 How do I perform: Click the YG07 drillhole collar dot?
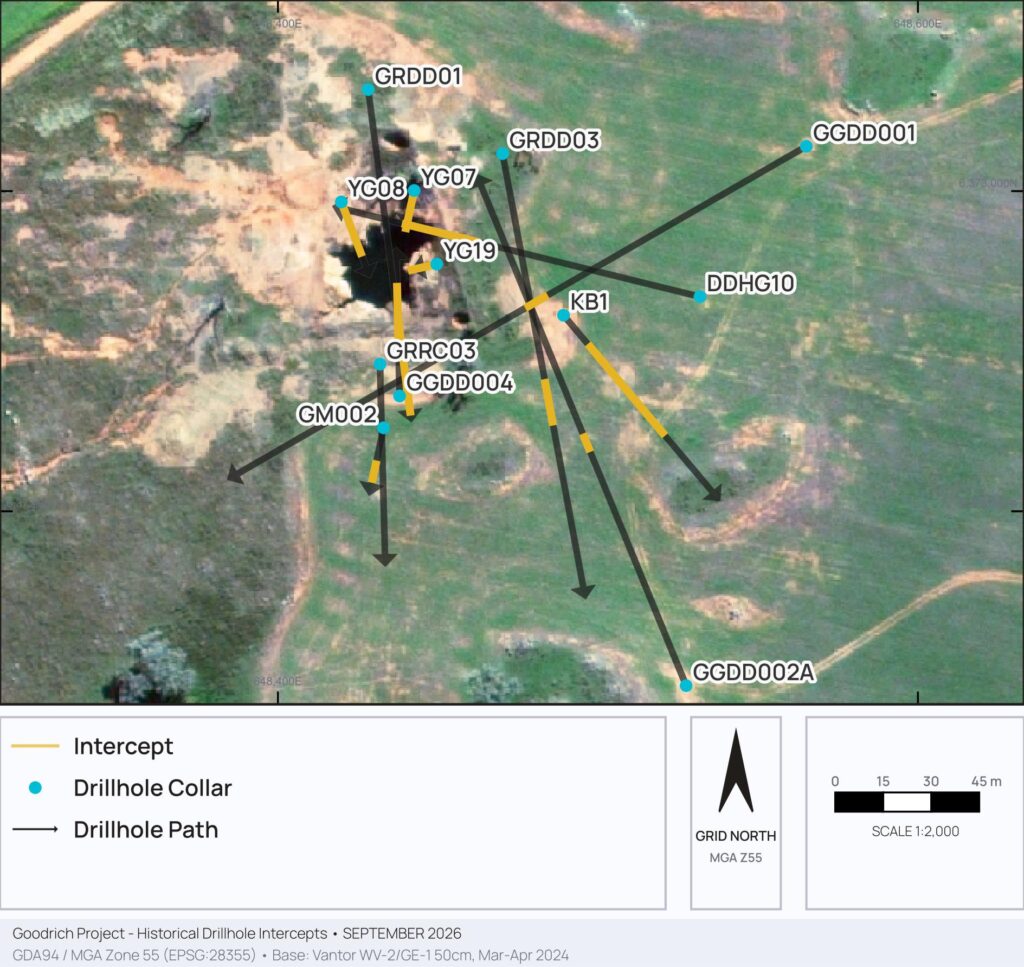414,191
